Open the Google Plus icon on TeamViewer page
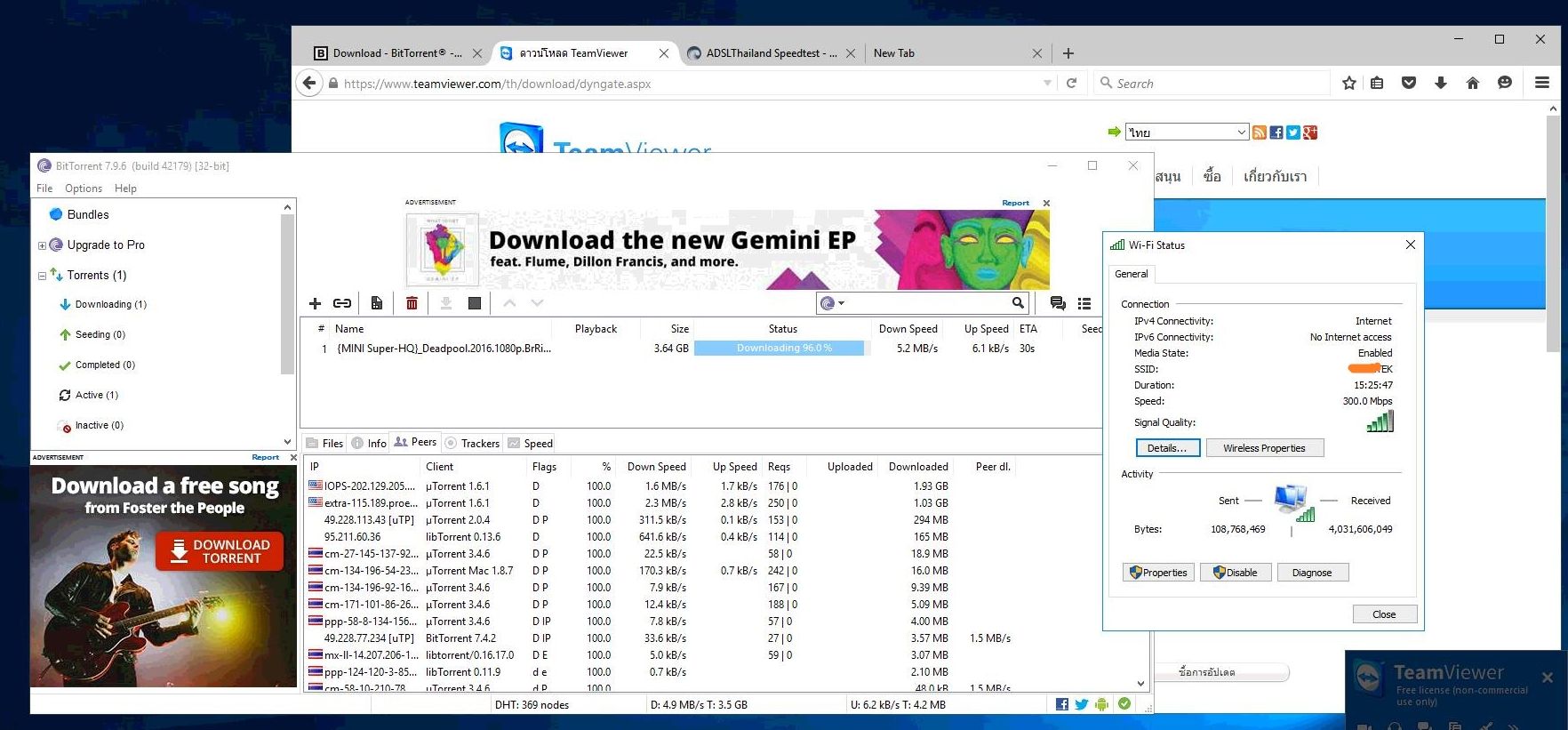Viewport: 1568px width, 730px height. point(1310,132)
